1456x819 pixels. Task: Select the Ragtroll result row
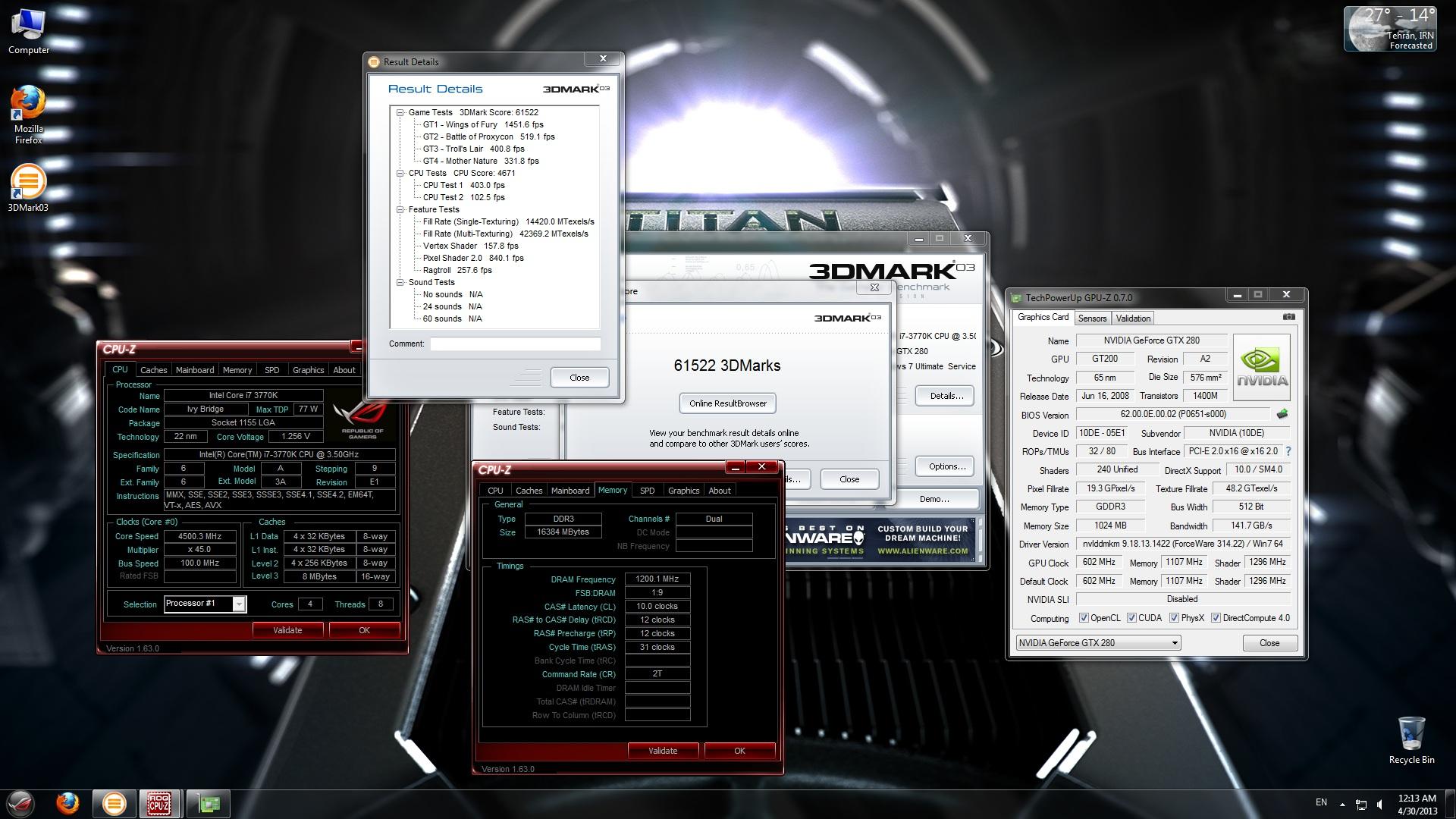[457, 270]
